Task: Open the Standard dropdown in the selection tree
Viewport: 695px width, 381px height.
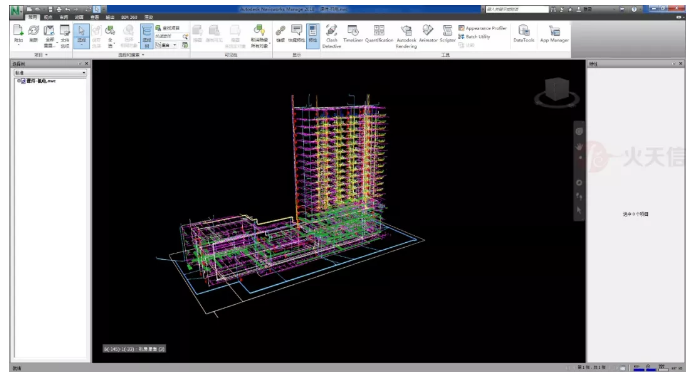Action: pos(50,73)
